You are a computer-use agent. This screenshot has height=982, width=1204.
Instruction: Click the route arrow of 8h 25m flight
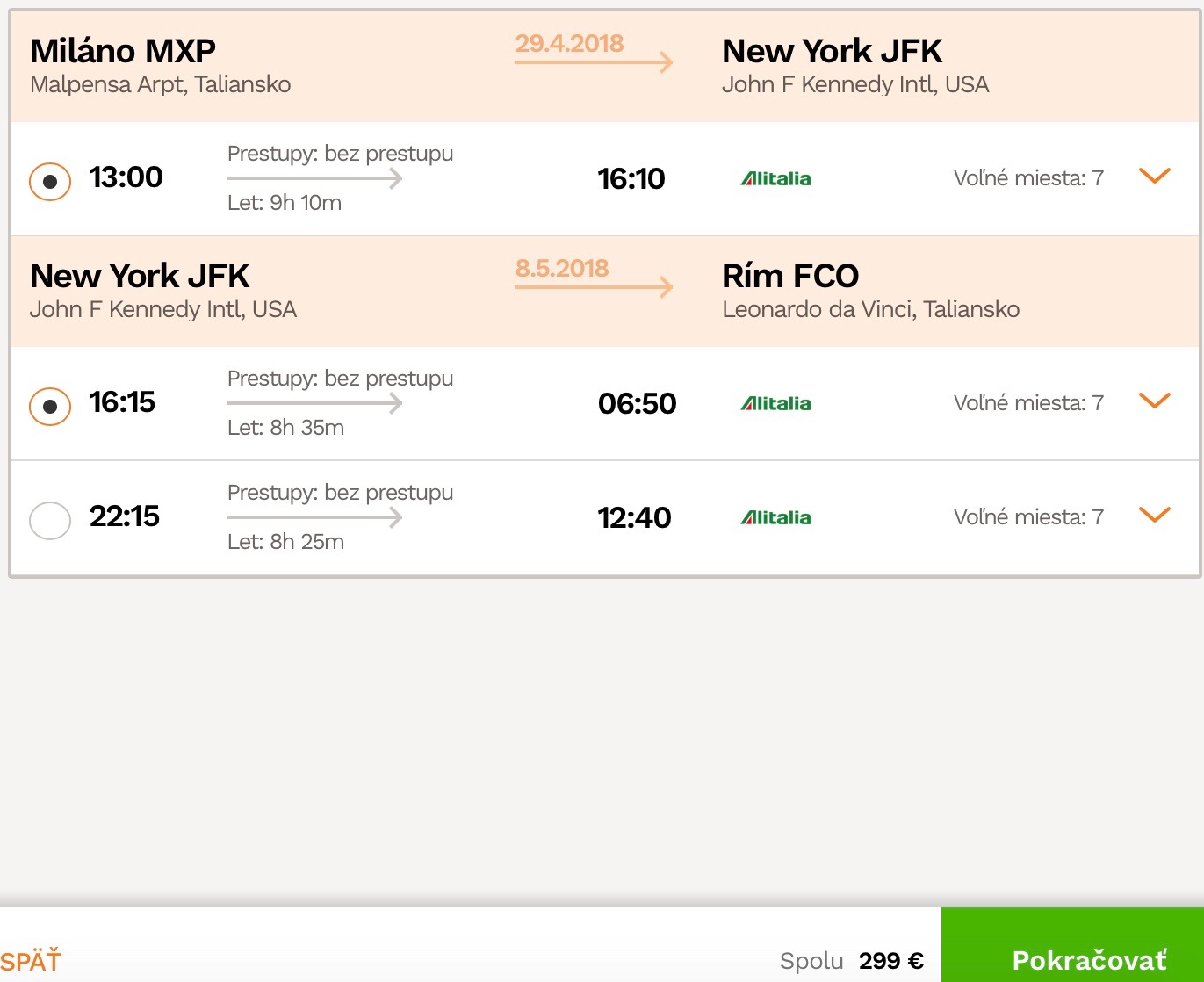click(314, 517)
